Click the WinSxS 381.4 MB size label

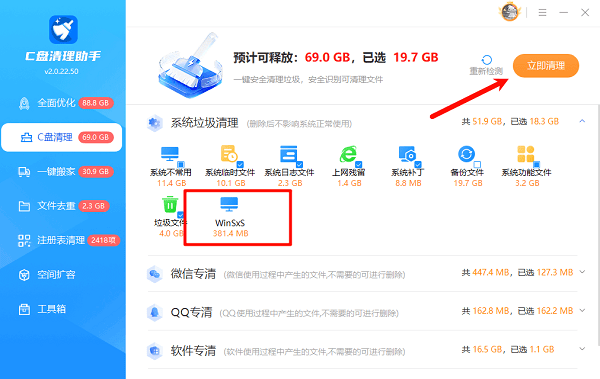230,233
